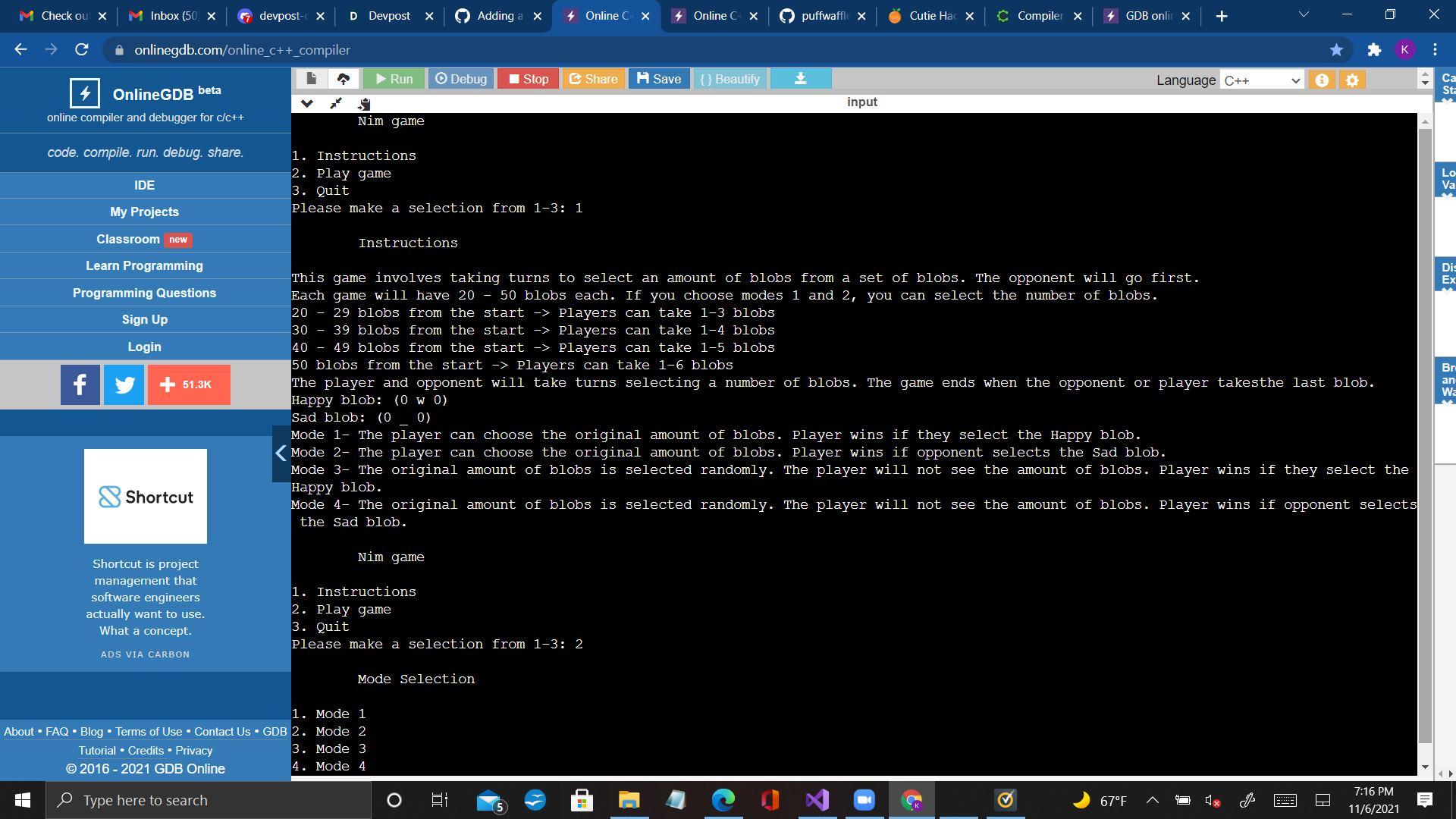Viewport: 1456px width, 819px height.
Task: Collapse console using the down chevron
Action: pyautogui.click(x=307, y=103)
